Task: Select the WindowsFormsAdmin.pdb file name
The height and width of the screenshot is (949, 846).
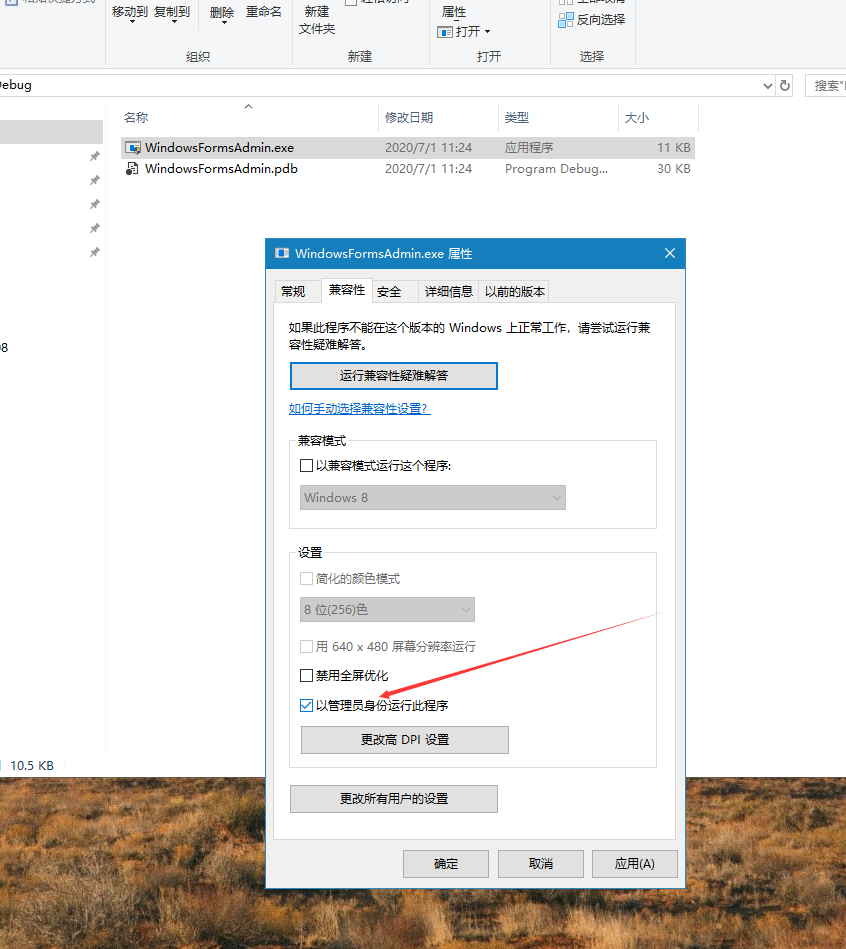Action: (x=221, y=169)
